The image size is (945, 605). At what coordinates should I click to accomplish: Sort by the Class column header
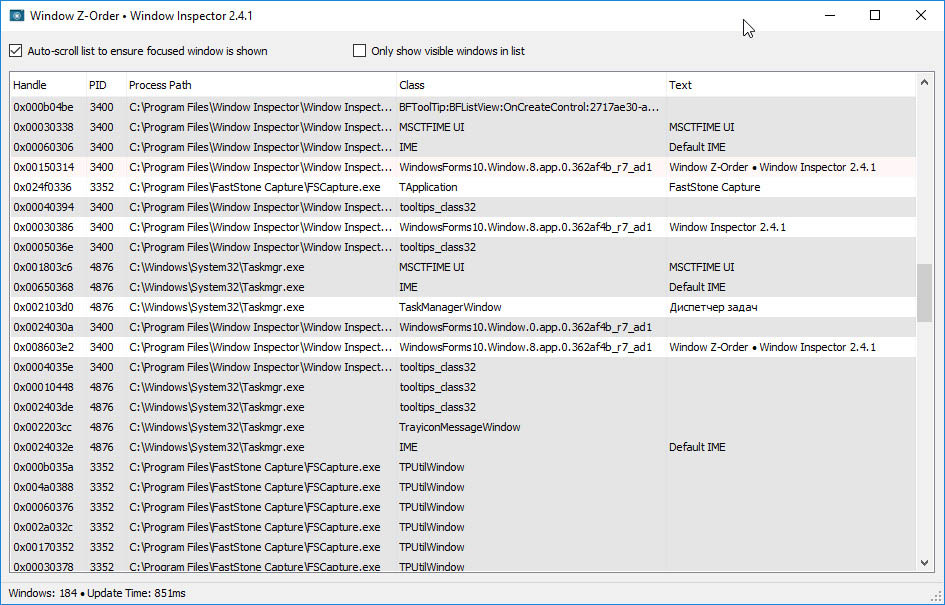(530, 85)
